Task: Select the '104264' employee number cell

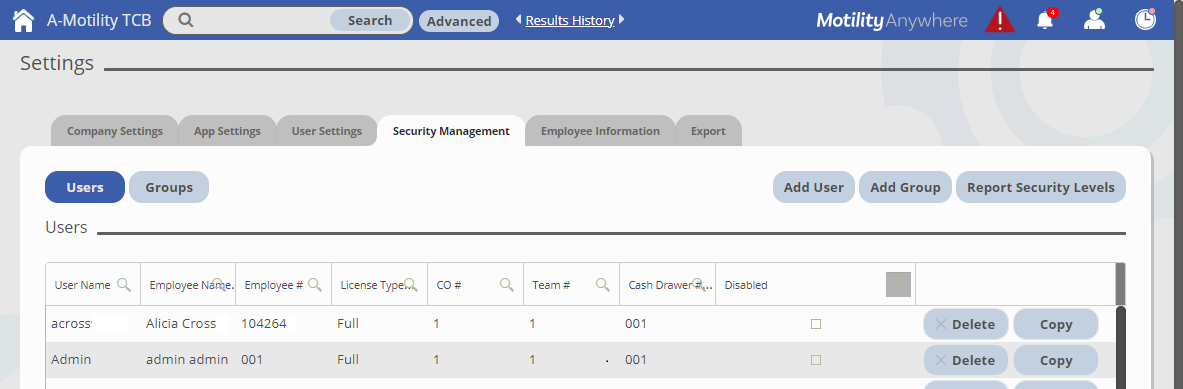Action: point(284,324)
